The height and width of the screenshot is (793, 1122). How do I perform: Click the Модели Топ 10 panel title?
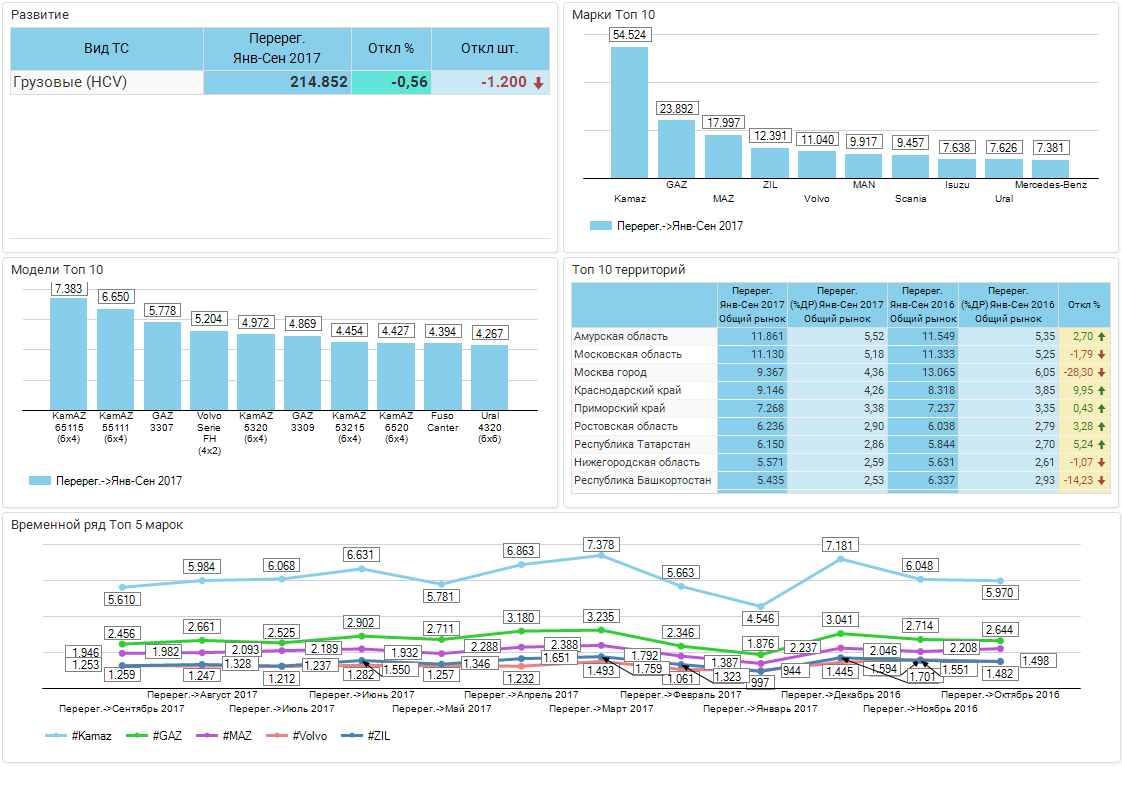57,270
